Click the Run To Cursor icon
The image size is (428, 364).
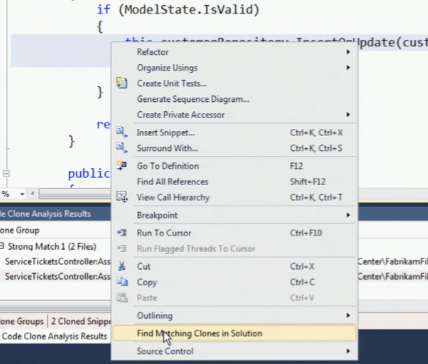[x=122, y=232]
